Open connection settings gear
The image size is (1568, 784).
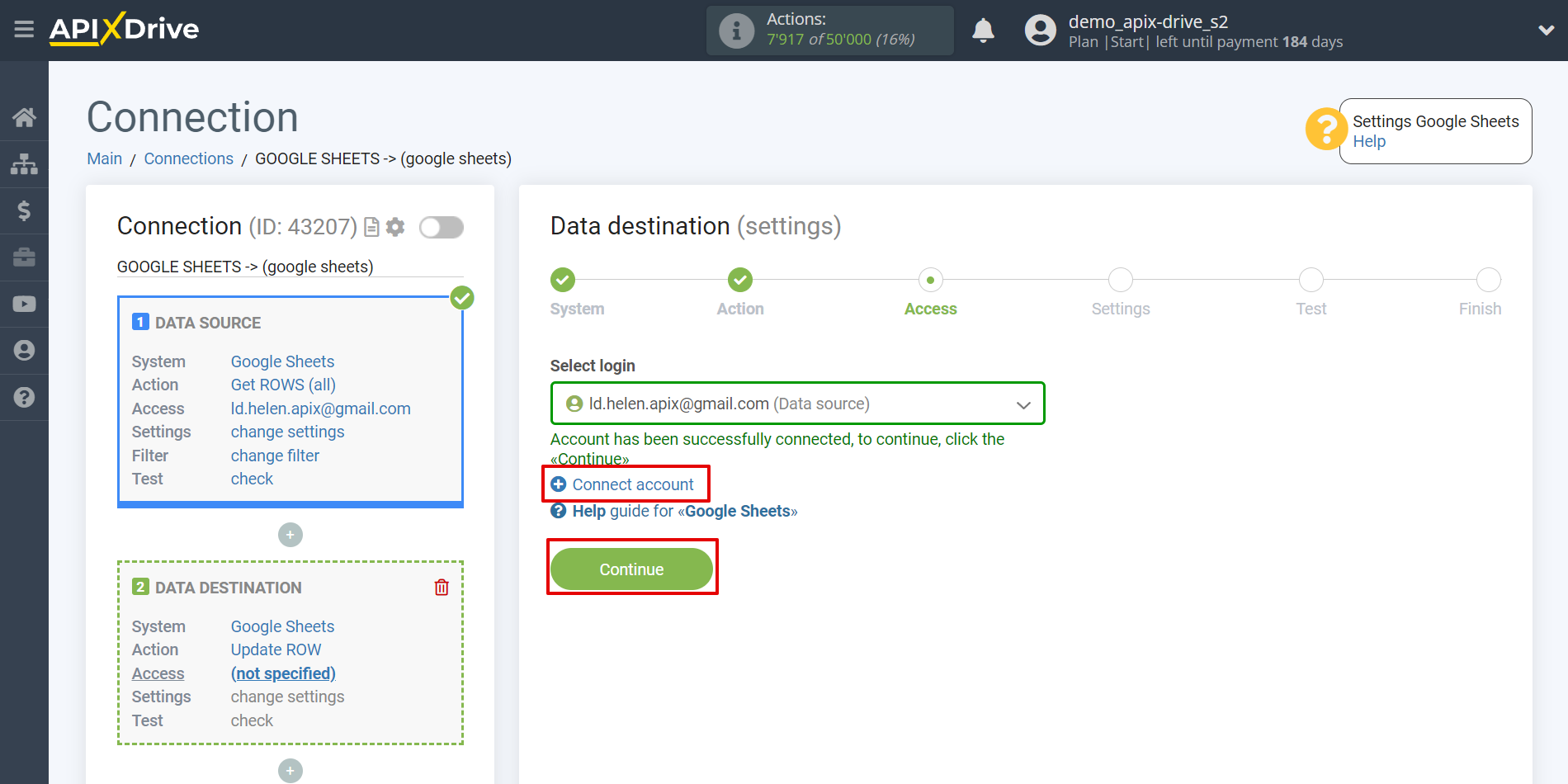click(x=395, y=227)
